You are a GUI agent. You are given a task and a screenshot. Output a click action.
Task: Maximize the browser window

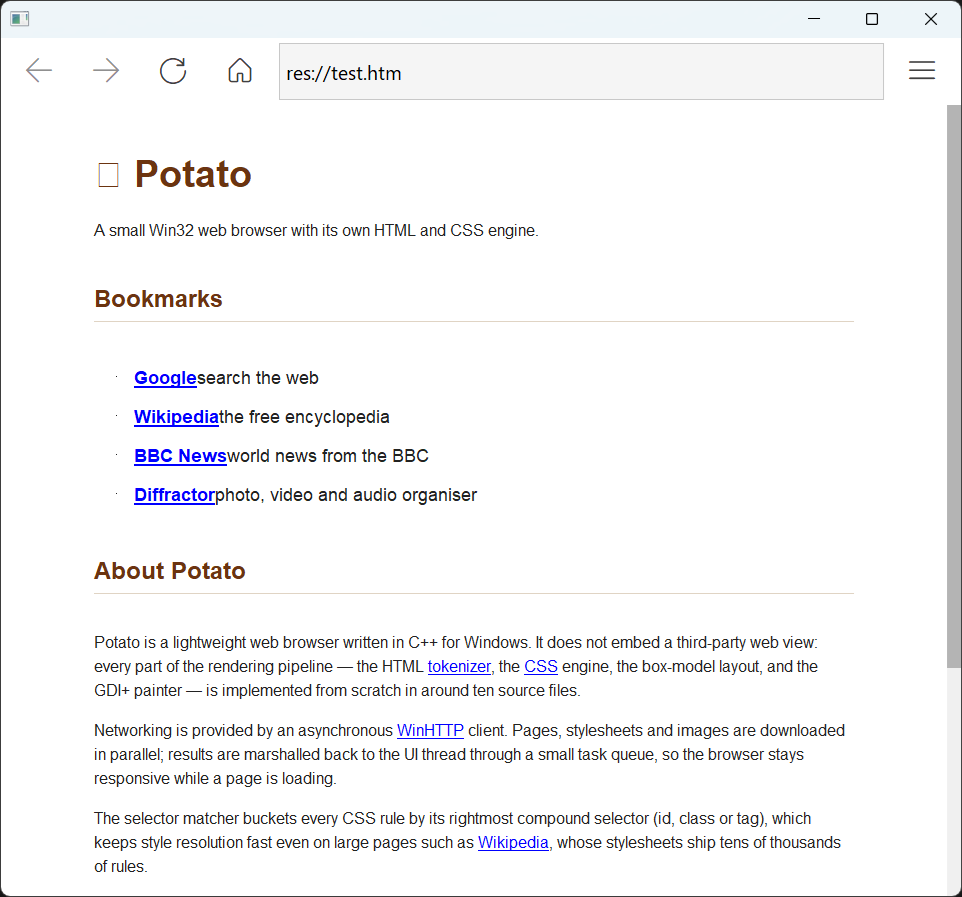pyautogui.click(x=872, y=19)
